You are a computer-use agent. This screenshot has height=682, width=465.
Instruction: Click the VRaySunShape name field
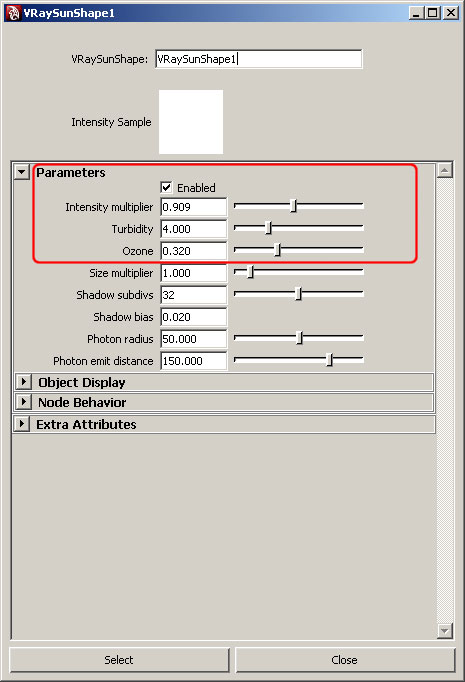[x=258, y=59]
